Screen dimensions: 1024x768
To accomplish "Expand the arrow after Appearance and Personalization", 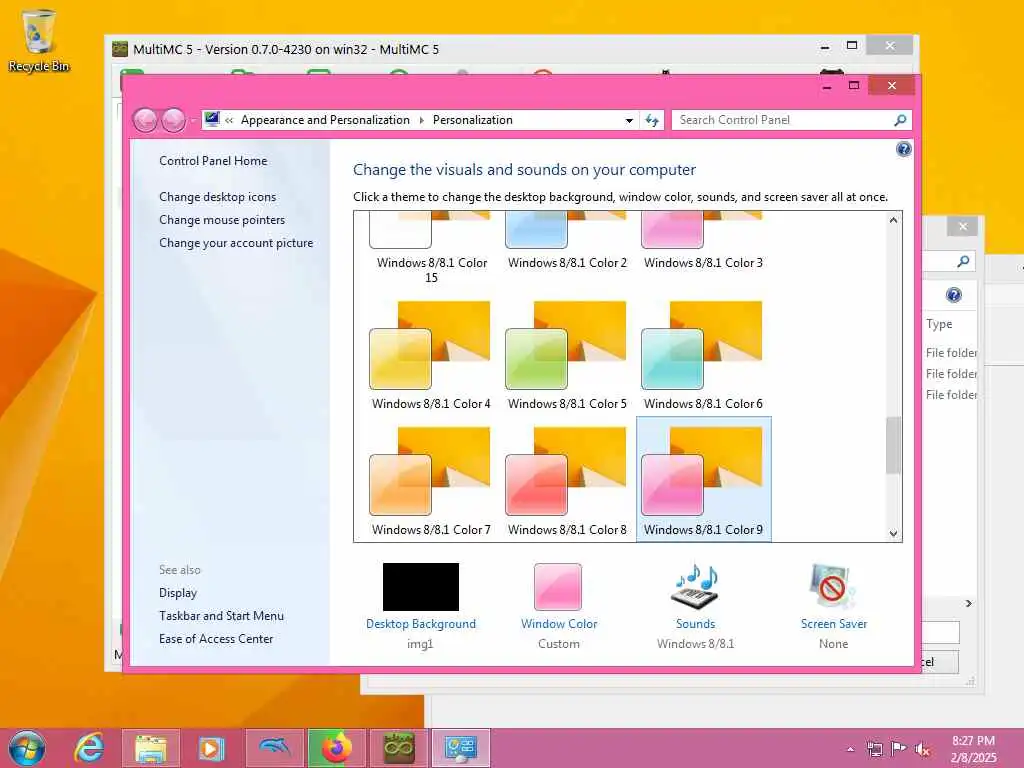I will pos(421,120).
